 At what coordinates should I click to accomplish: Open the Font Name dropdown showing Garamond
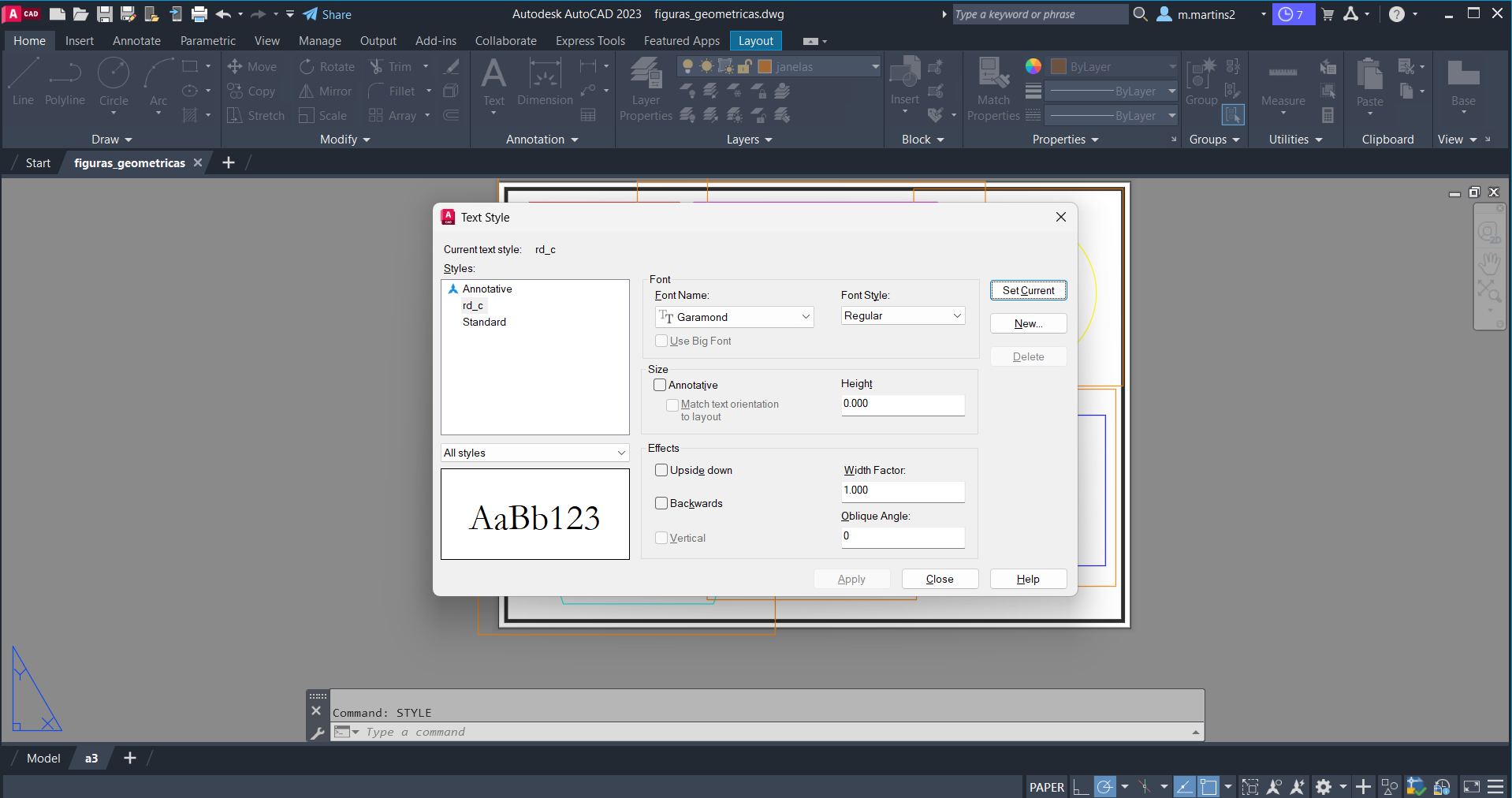click(x=735, y=317)
